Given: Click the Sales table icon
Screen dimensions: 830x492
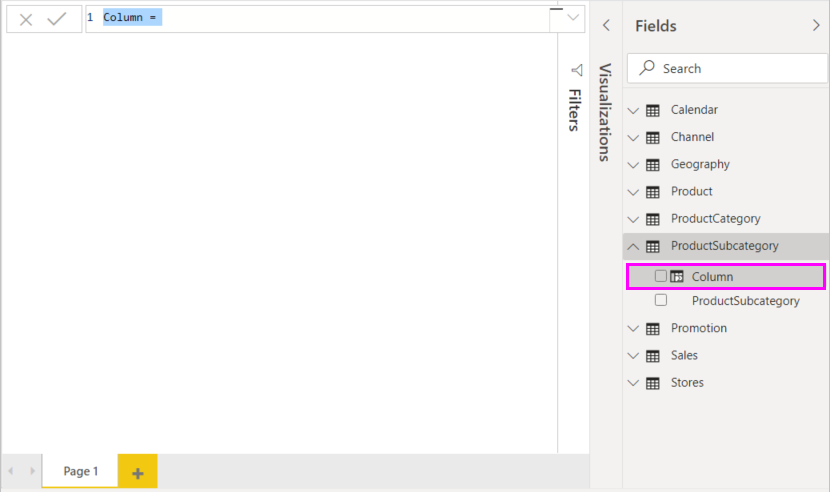Looking at the screenshot, I should pyautogui.click(x=653, y=356).
